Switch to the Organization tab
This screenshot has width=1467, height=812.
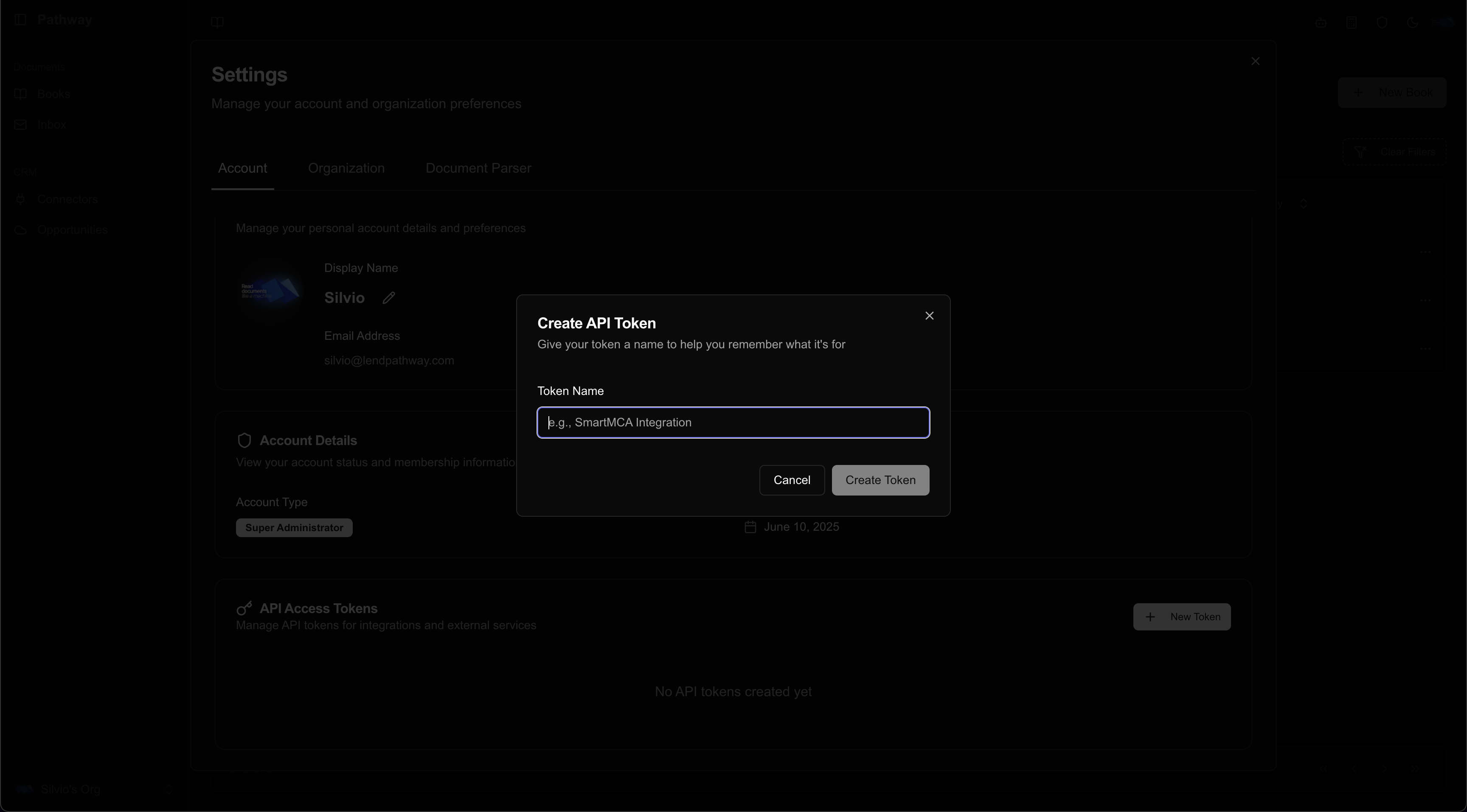pyautogui.click(x=346, y=168)
